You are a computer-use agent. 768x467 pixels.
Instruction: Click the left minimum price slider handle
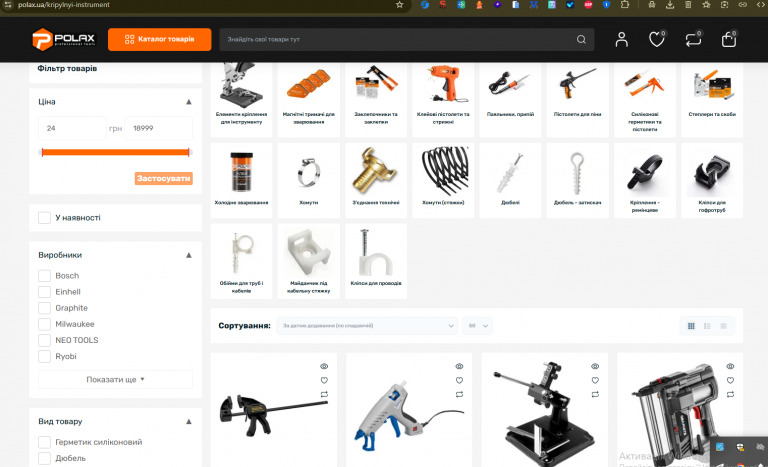[42, 152]
